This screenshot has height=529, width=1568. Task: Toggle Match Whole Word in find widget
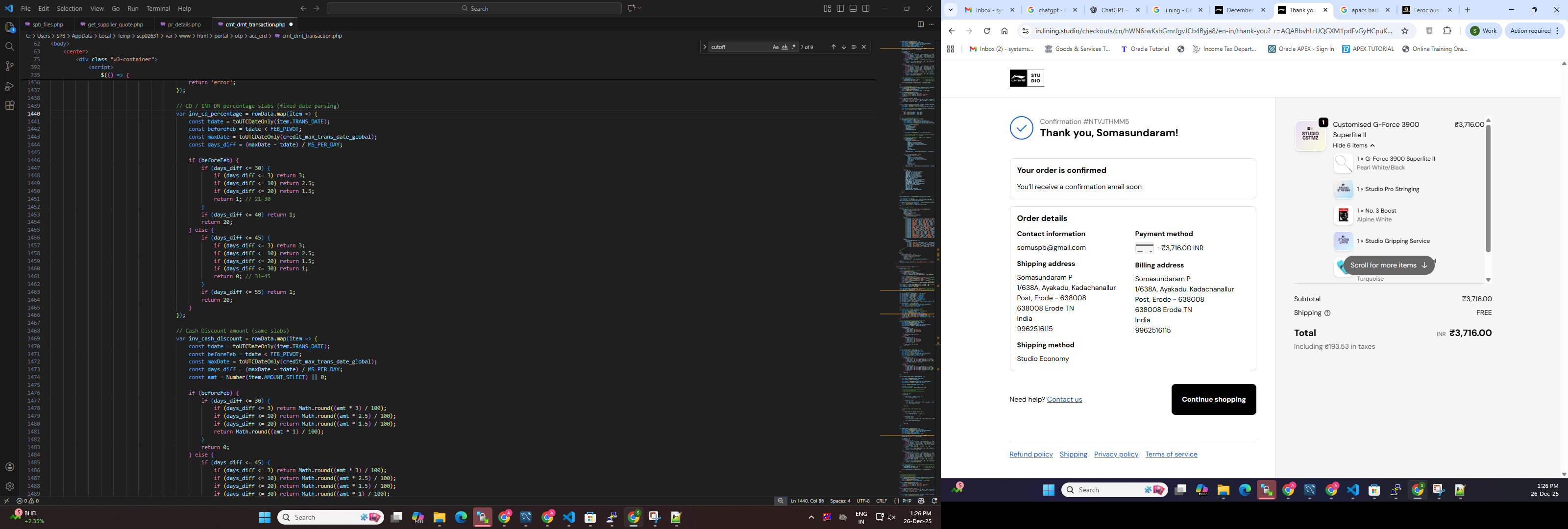pyautogui.click(x=784, y=47)
